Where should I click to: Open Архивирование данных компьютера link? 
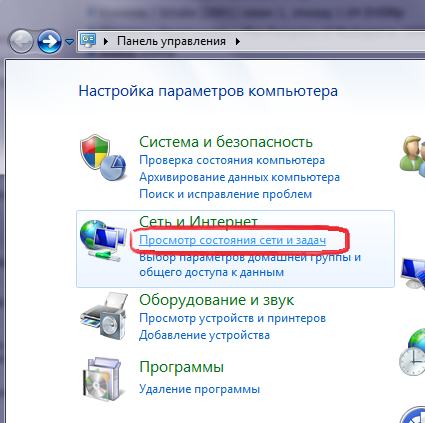[239, 177]
